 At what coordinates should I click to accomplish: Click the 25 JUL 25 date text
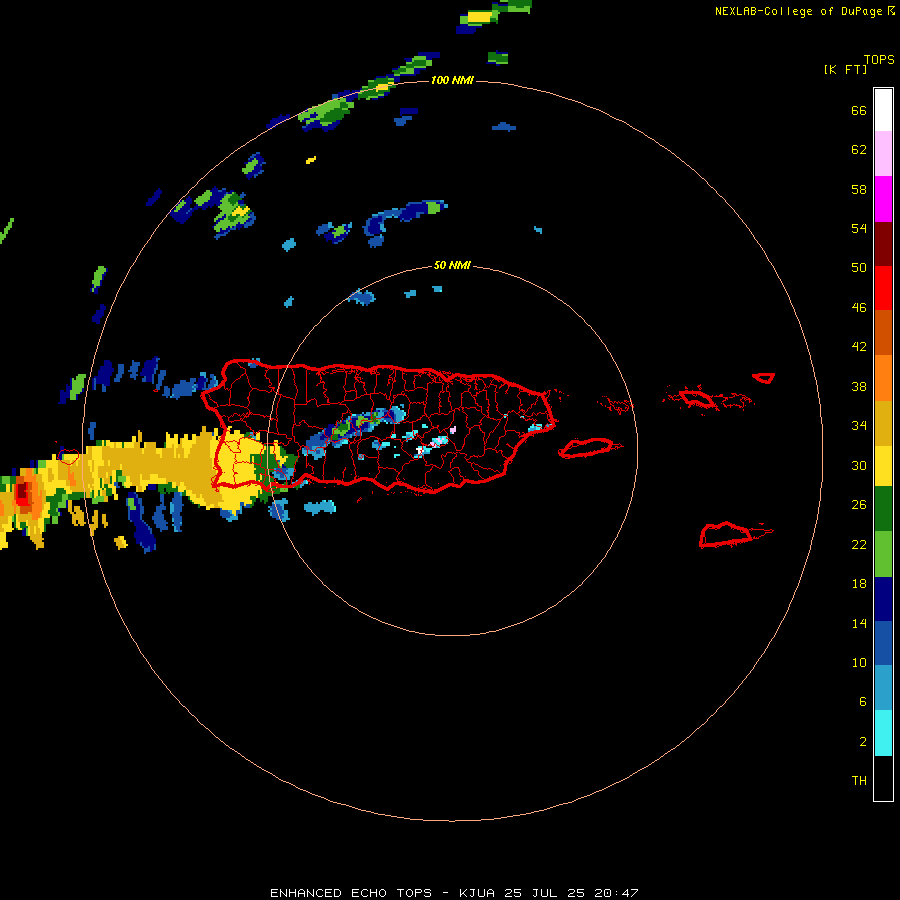point(544,893)
